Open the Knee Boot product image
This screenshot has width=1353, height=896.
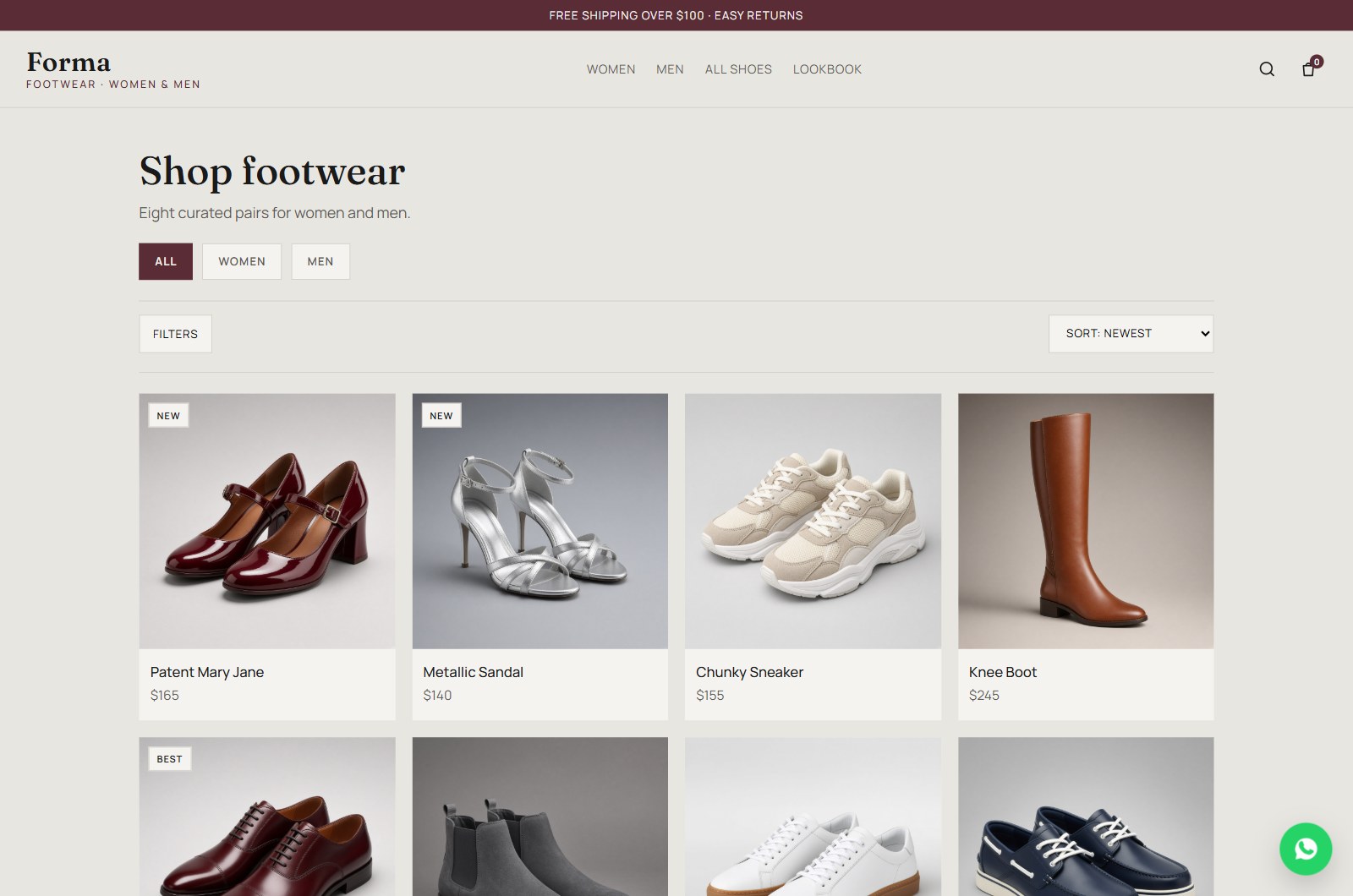[x=1086, y=521]
